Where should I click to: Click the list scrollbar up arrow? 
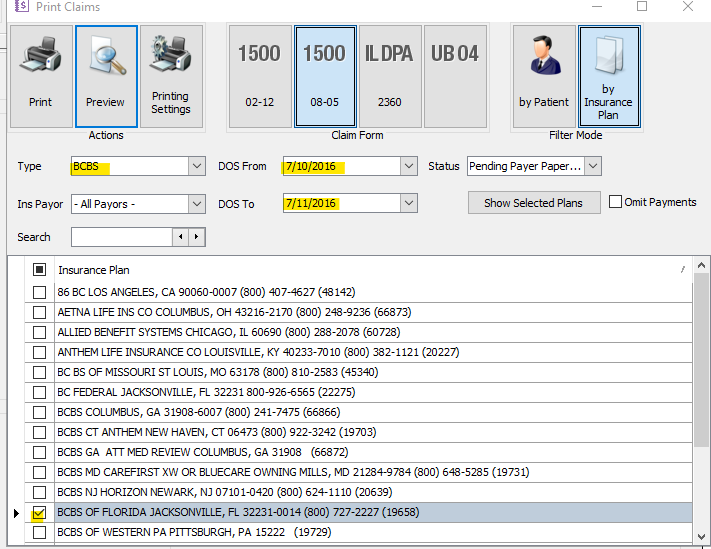coord(701,266)
